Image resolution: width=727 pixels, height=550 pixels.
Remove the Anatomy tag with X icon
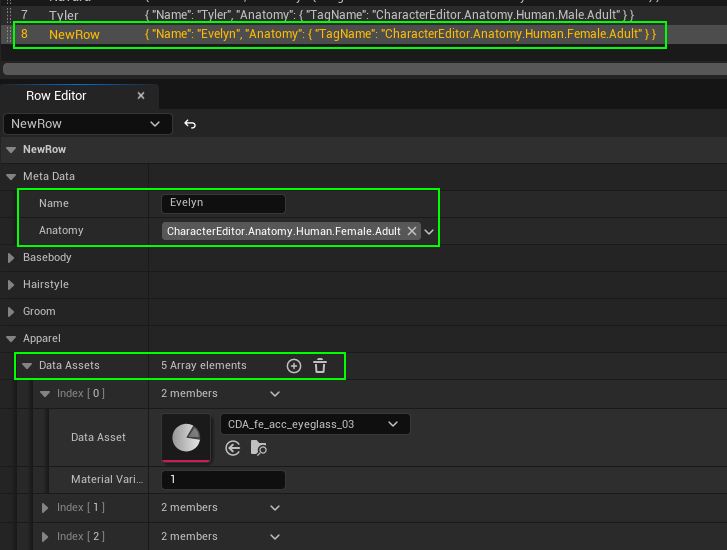[411, 231]
